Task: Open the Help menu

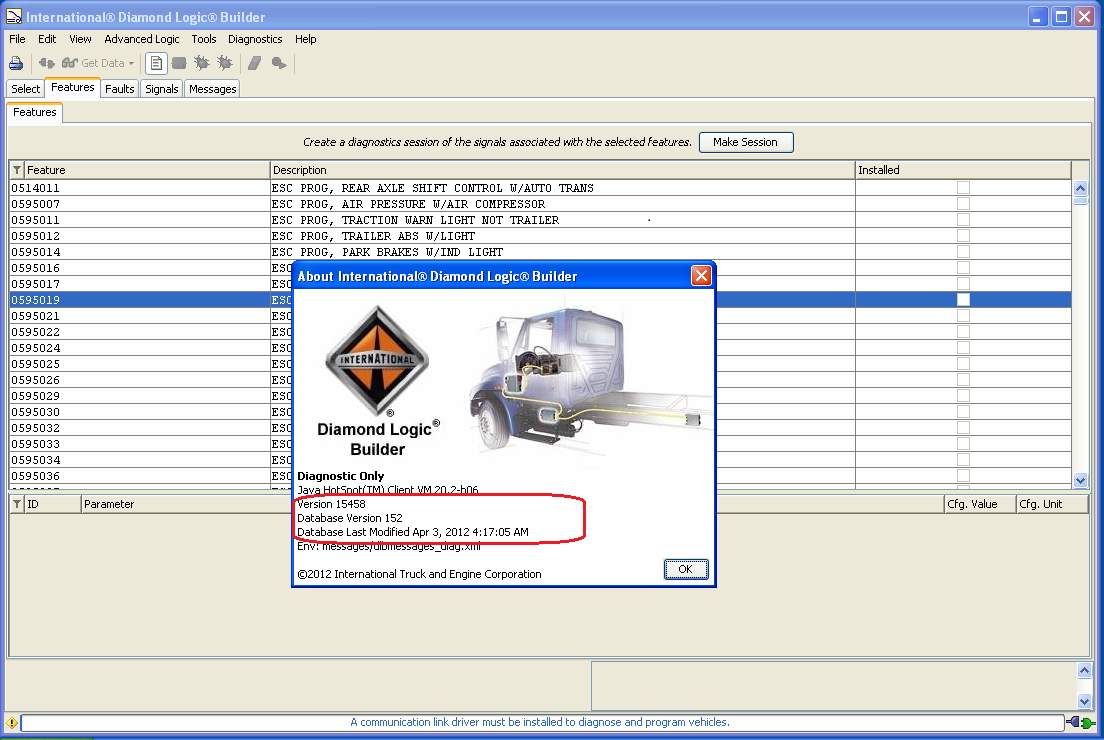Action: point(306,39)
